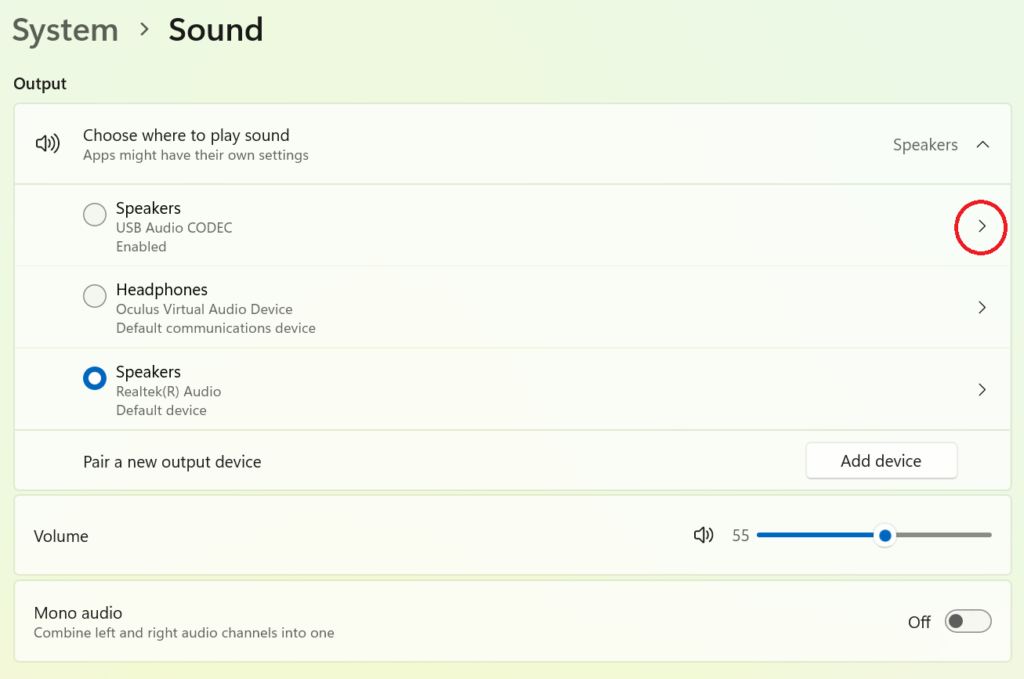Click the volume slider handle

[x=884, y=535]
